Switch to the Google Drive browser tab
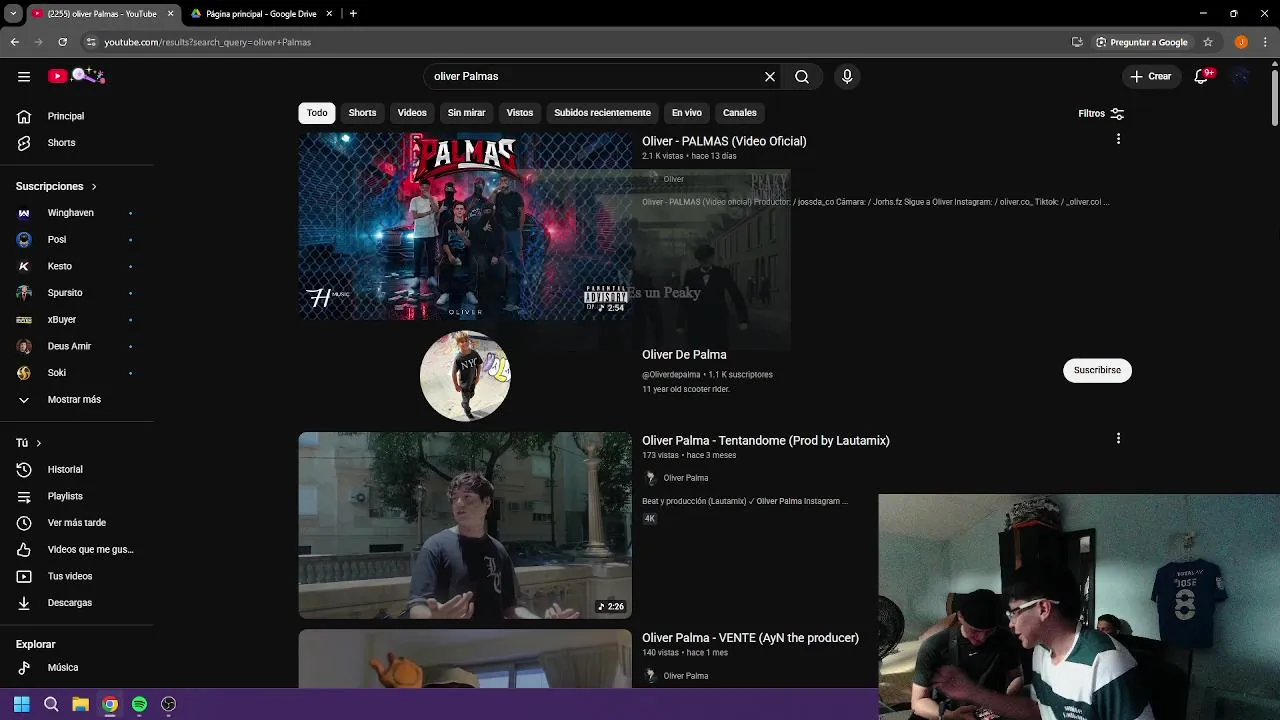This screenshot has height=720, width=1280. [260, 14]
